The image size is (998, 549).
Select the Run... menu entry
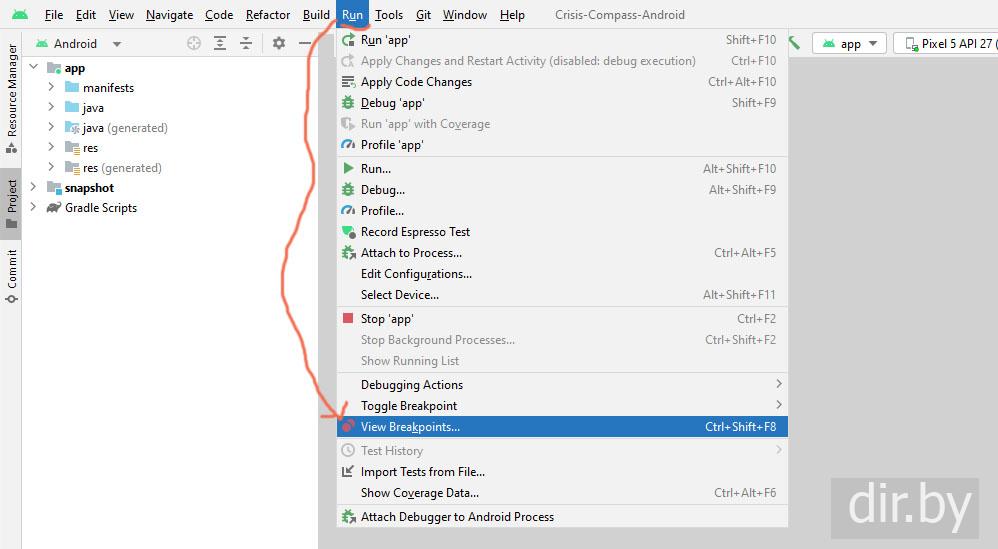[x=562, y=169]
